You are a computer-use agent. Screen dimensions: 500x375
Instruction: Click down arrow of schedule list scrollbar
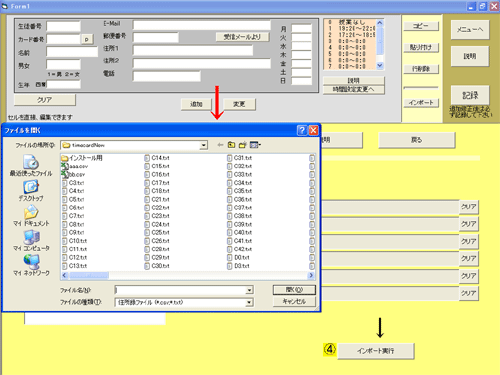[380, 66]
